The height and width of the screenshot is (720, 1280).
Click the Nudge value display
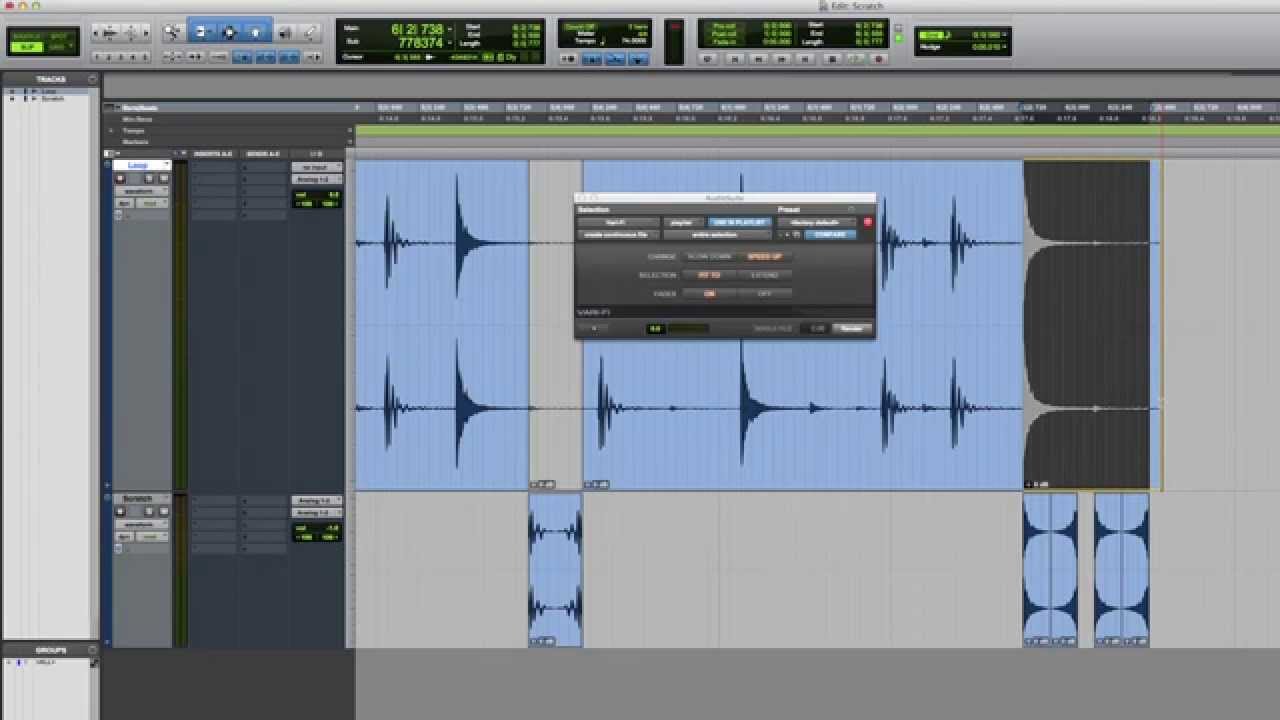[986, 47]
